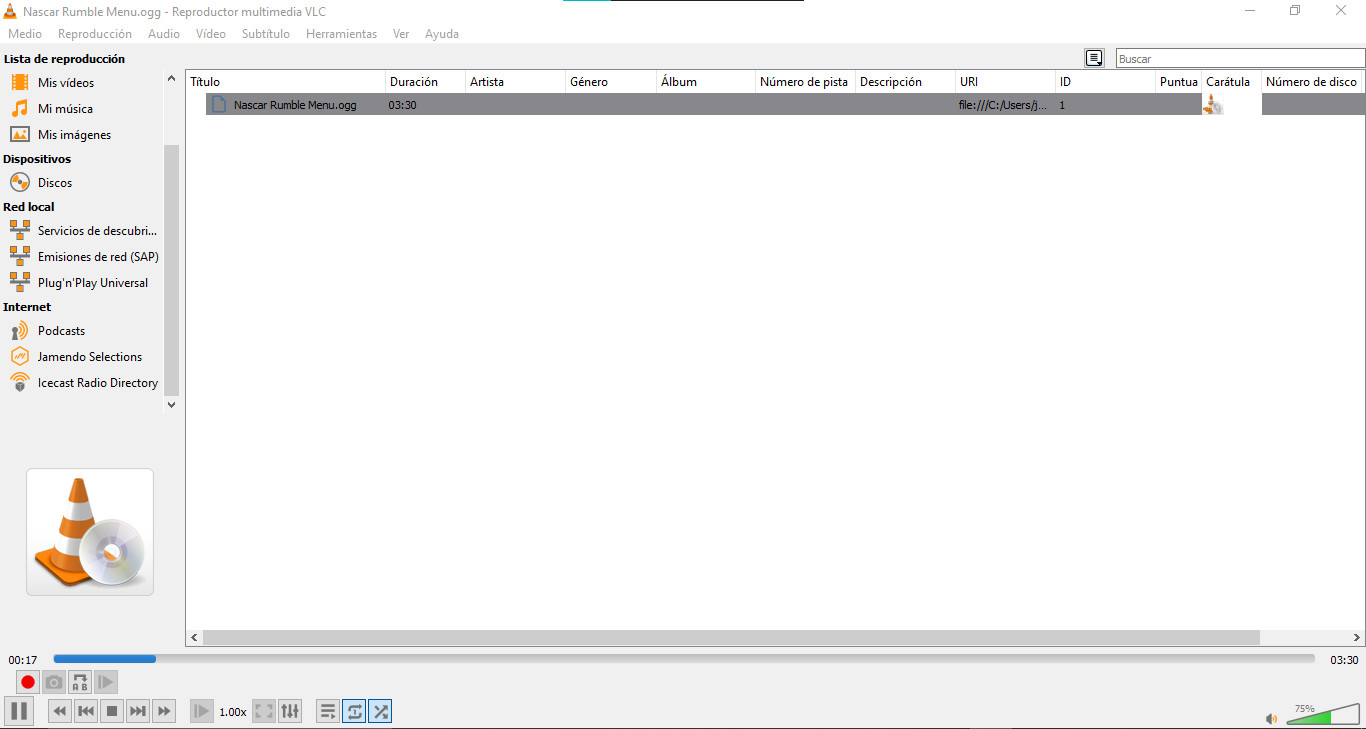Sort playlist by the Duración column
Screen dimensions: 1366x729
coord(414,82)
